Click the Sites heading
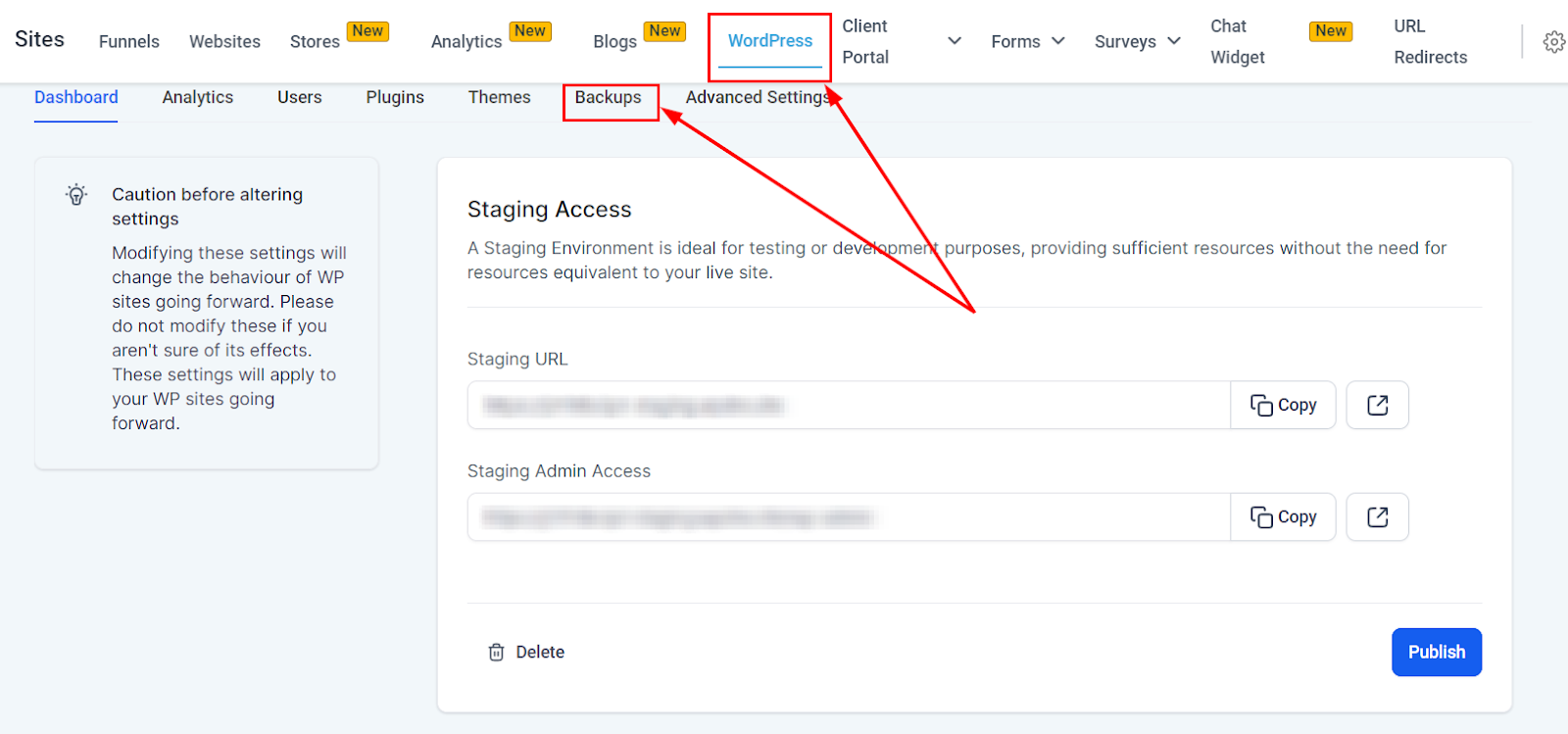This screenshot has height=734, width=1568. click(x=39, y=39)
